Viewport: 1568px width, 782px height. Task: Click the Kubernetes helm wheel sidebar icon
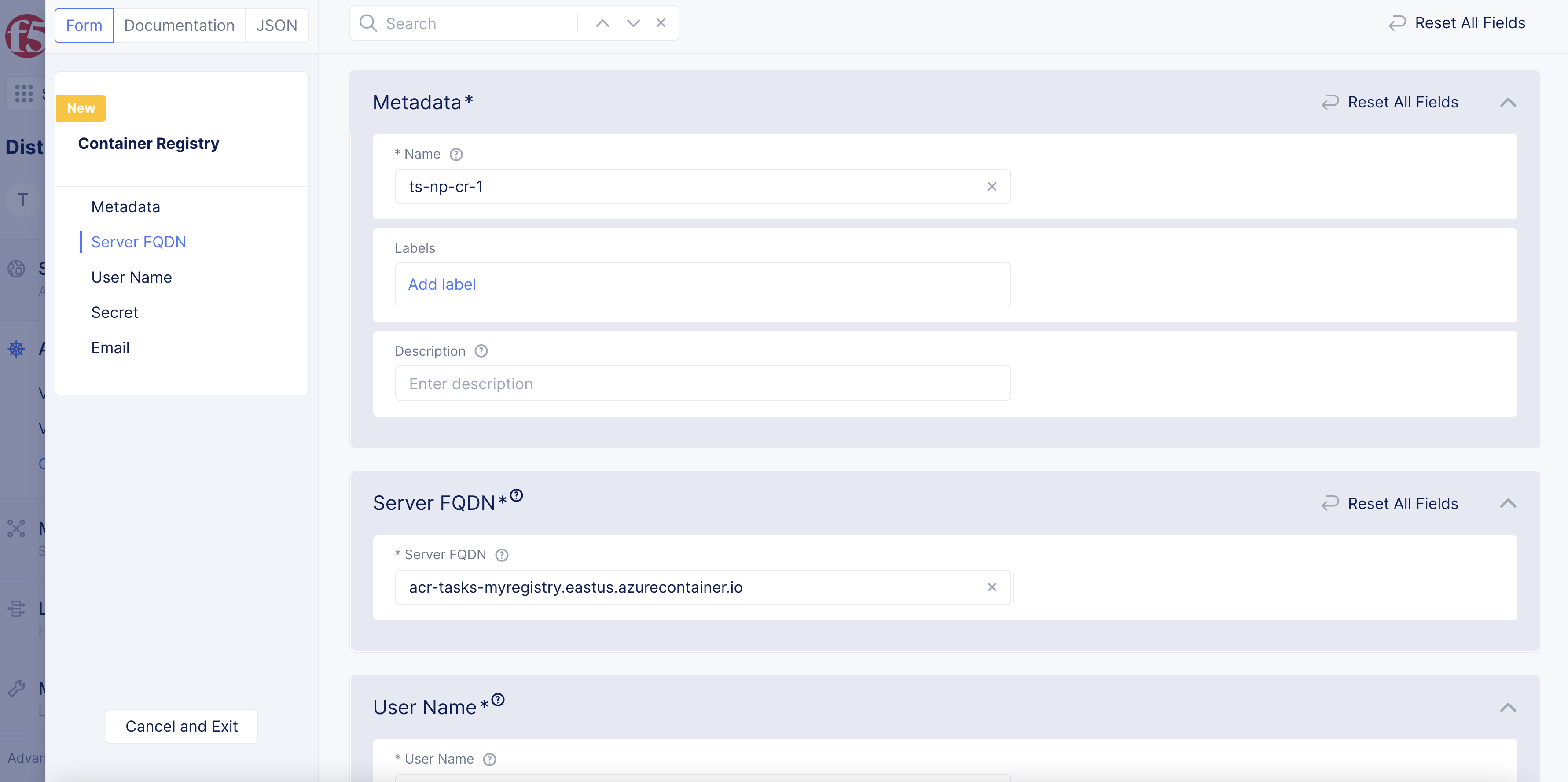pos(16,349)
